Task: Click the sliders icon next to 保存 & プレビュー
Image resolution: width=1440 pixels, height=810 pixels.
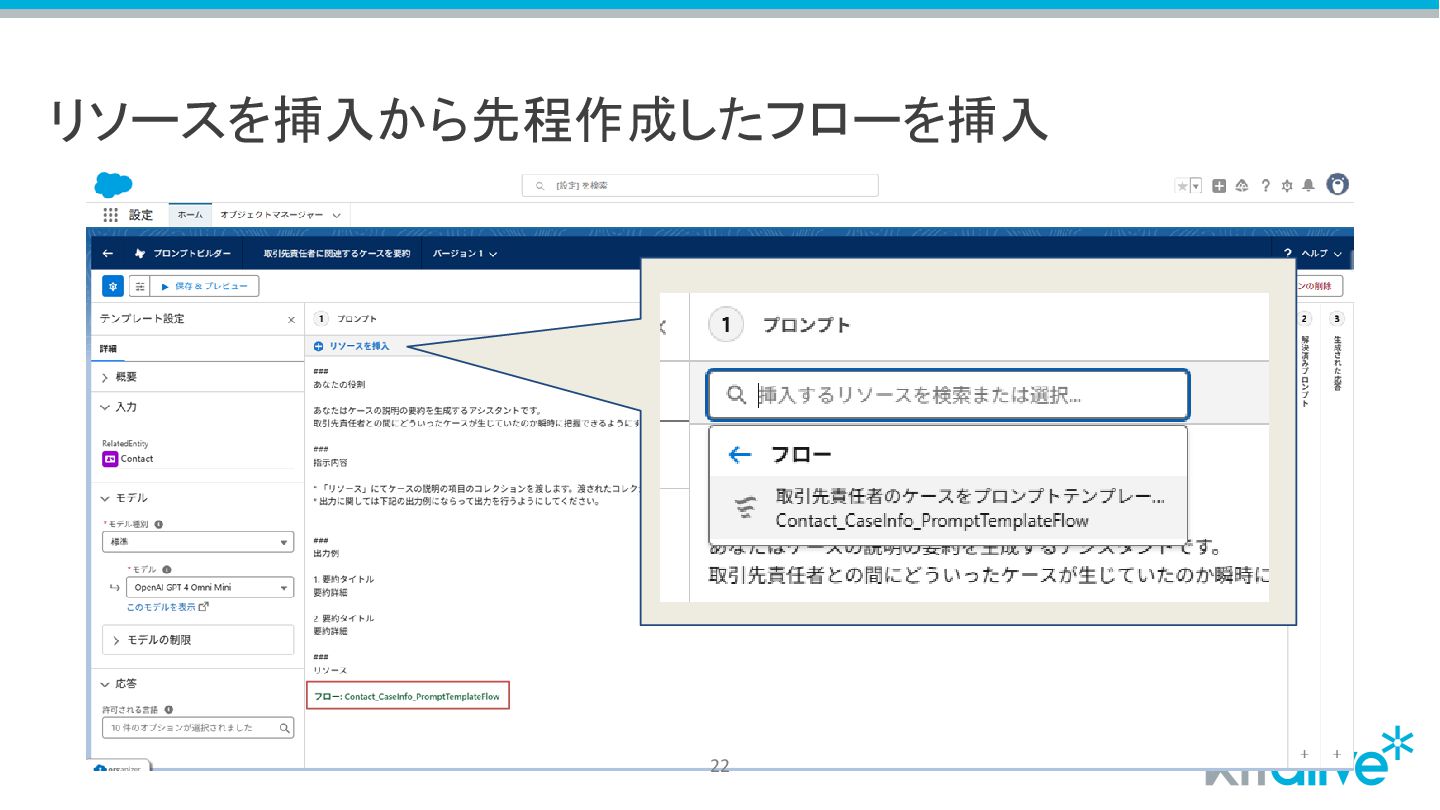Action: point(140,286)
